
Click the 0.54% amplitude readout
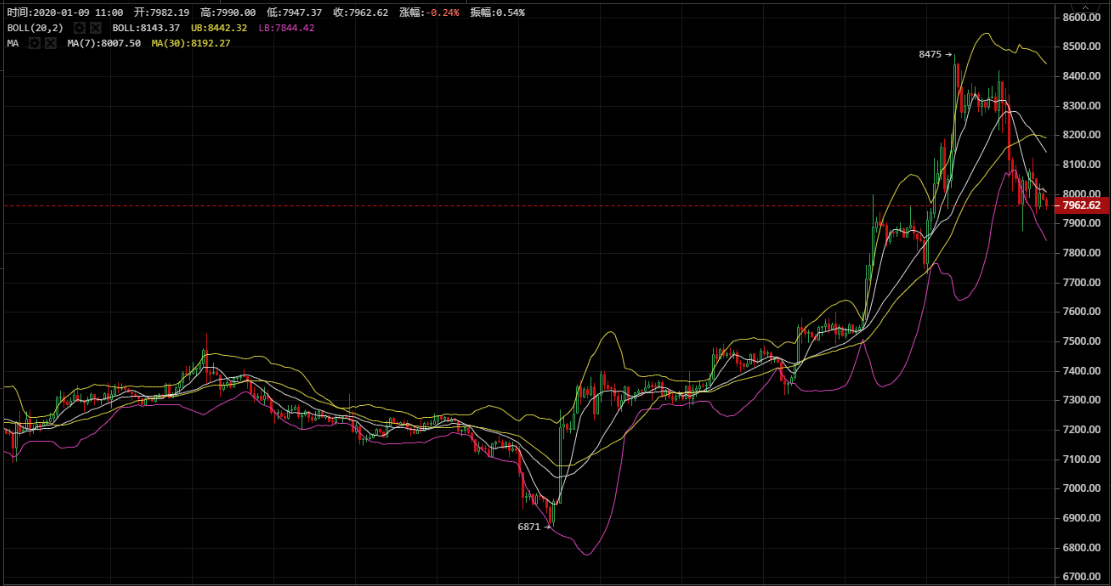pyautogui.click(x=497, y=13)
